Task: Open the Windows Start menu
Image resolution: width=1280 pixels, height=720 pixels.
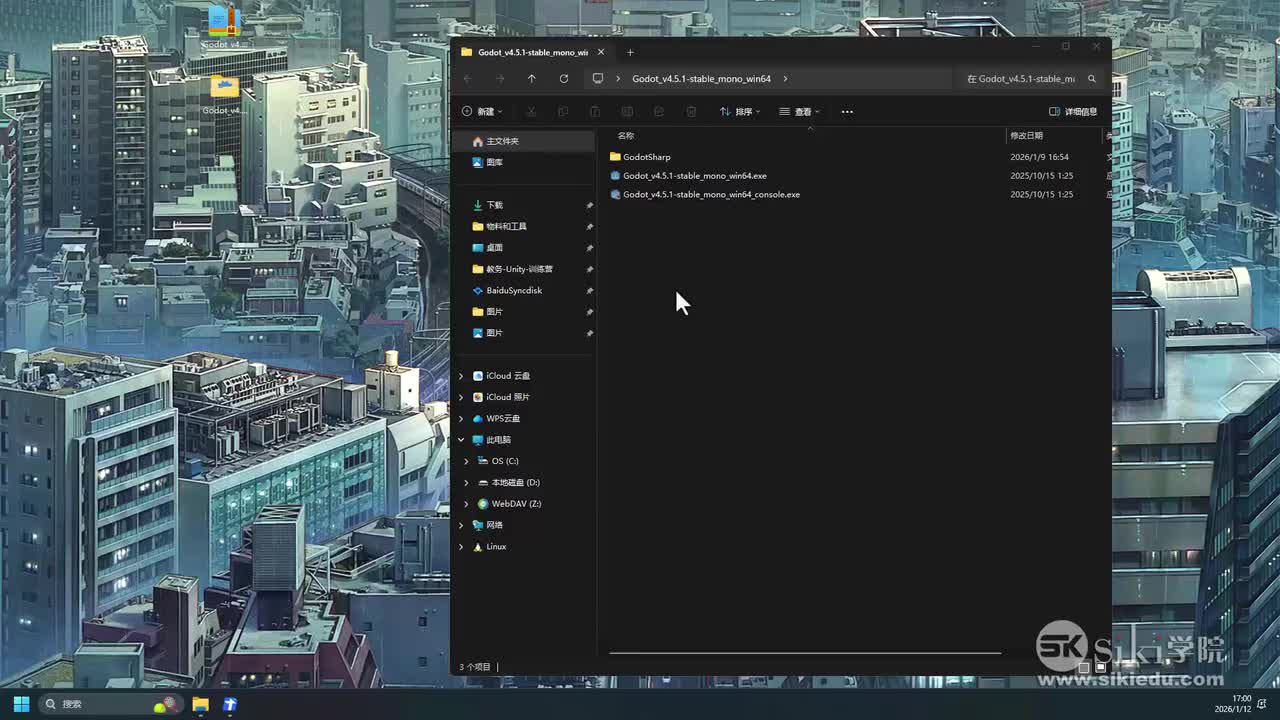Action: tap(21, 704)
